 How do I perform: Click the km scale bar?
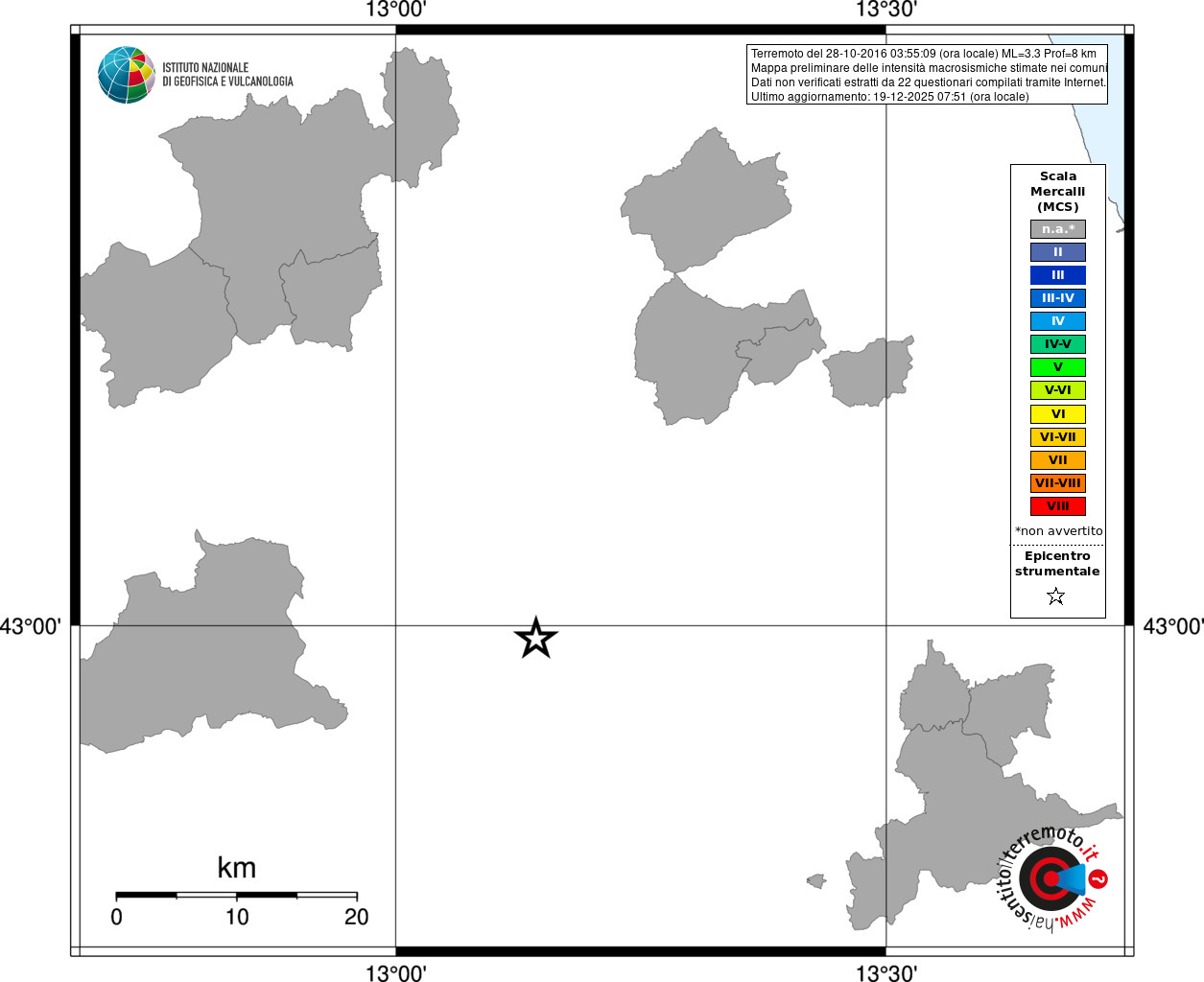[x=236, y=895]
